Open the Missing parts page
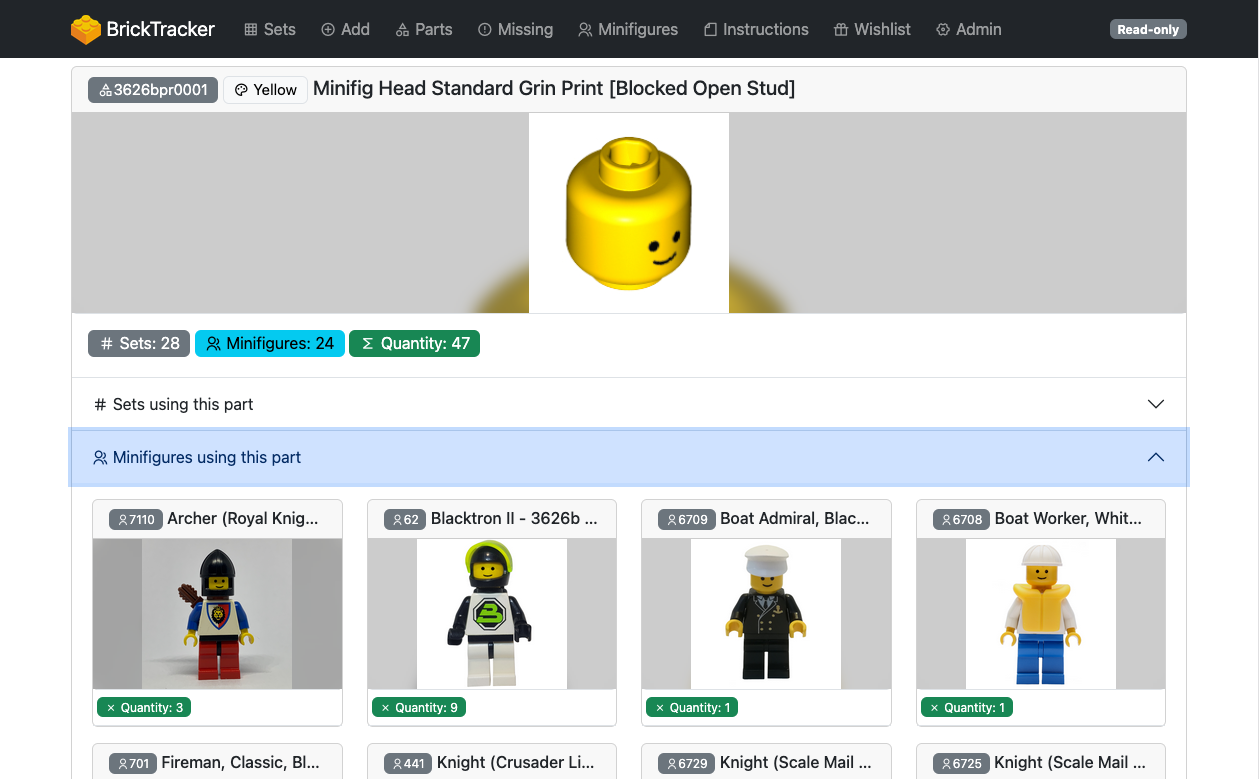The image size is (1259, 779). point(515,29)
